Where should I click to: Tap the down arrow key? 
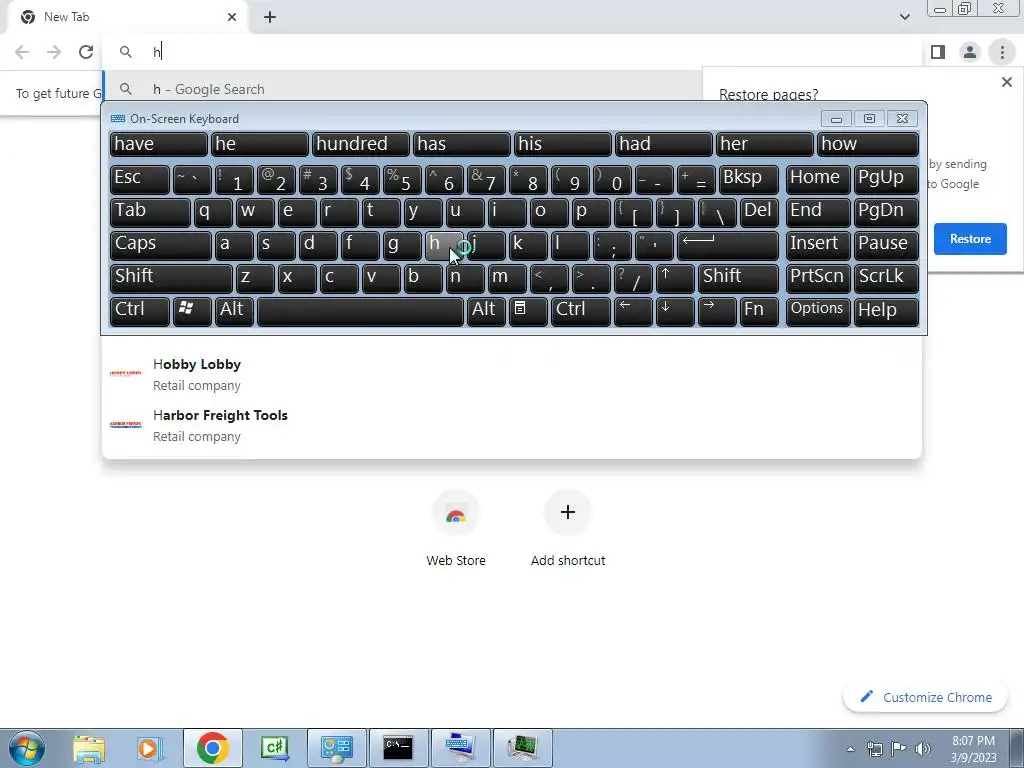[675, 312]
